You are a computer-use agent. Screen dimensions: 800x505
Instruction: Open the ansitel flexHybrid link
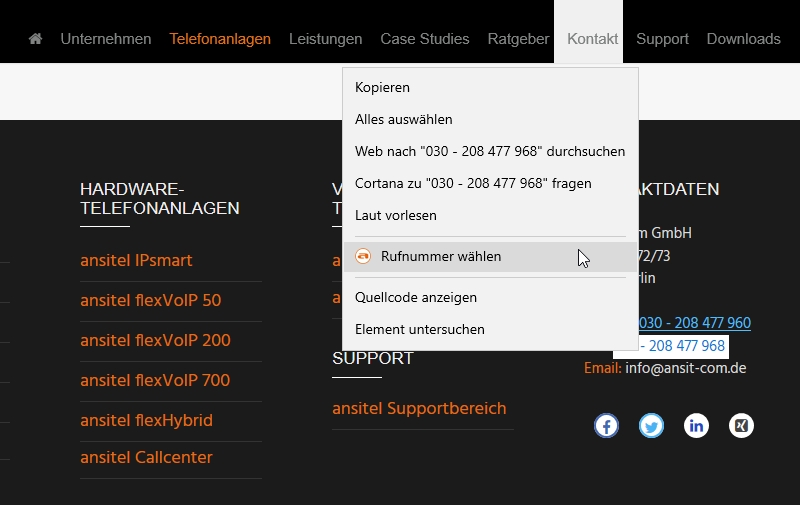146,420
